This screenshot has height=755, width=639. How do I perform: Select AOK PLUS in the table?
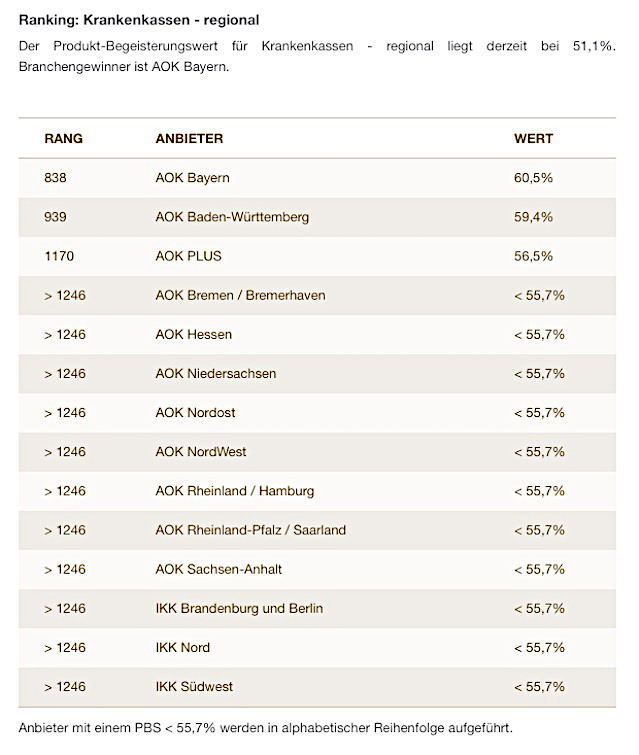pos(188,256)
